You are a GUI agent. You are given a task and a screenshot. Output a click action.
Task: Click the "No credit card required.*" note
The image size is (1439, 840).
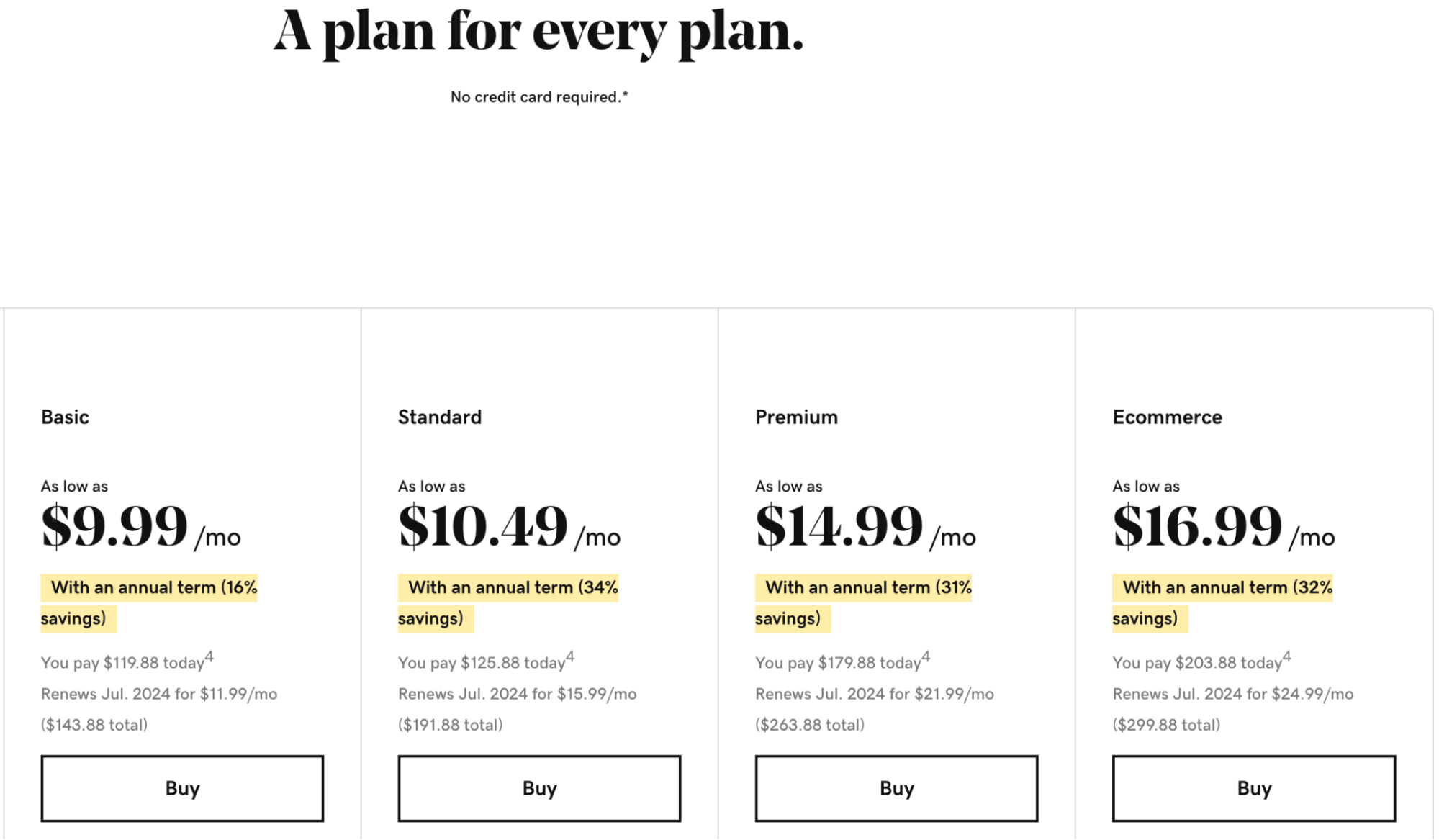click(539, 97)
